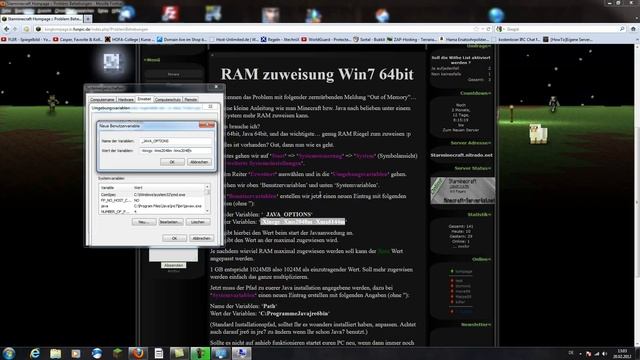Select the Erweitert tab
This screenshot has height=360, width=640.
point(144,99)
